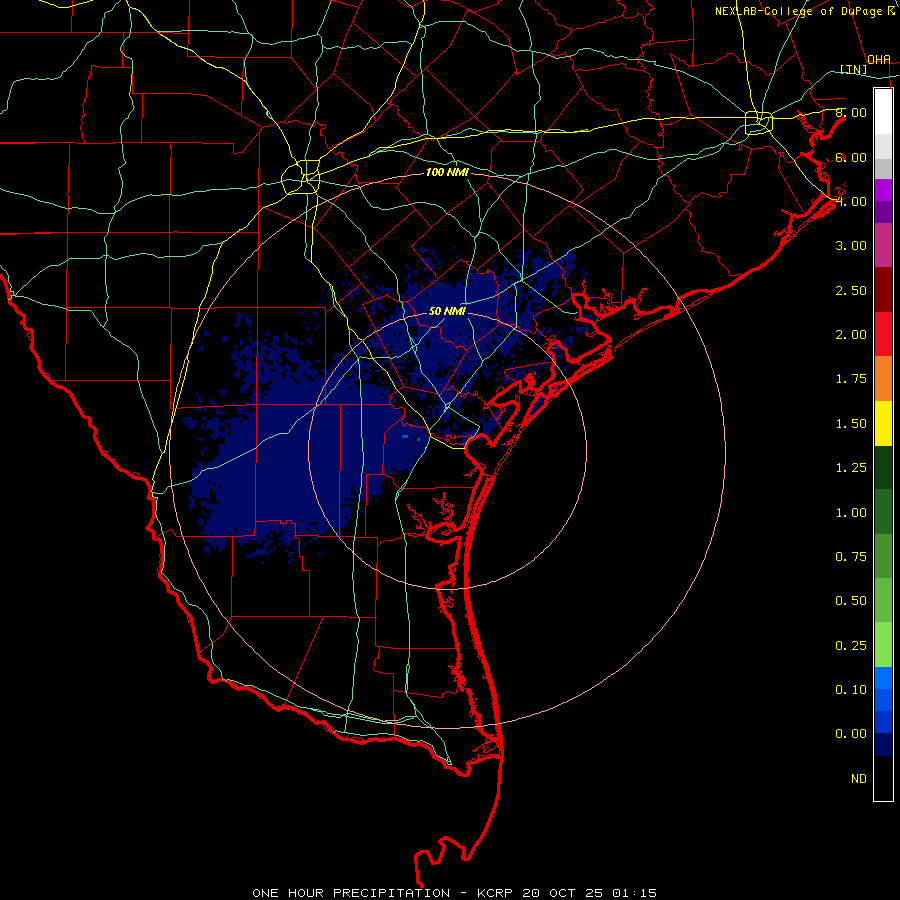Select the pink legend swatch near 3.00
The width and height of the screenshot is (900, 900).
[x=883, y=246]
